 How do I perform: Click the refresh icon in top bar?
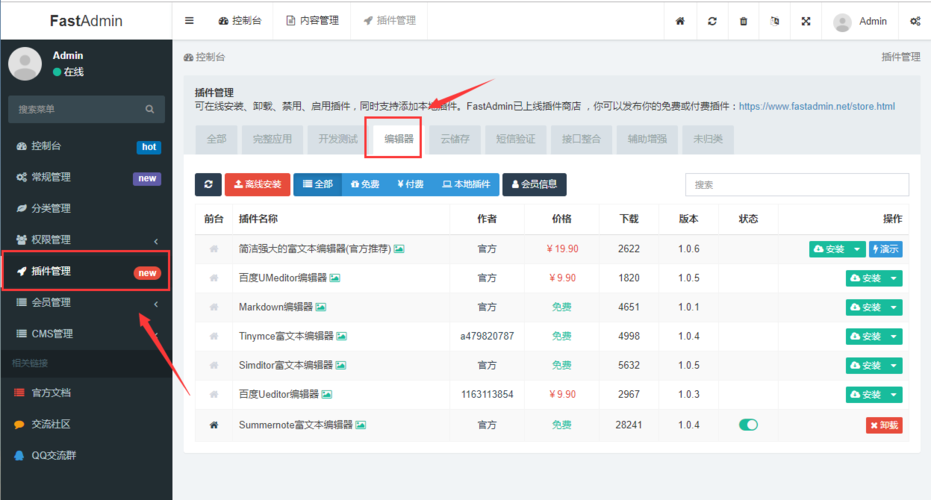click(712, 21)
